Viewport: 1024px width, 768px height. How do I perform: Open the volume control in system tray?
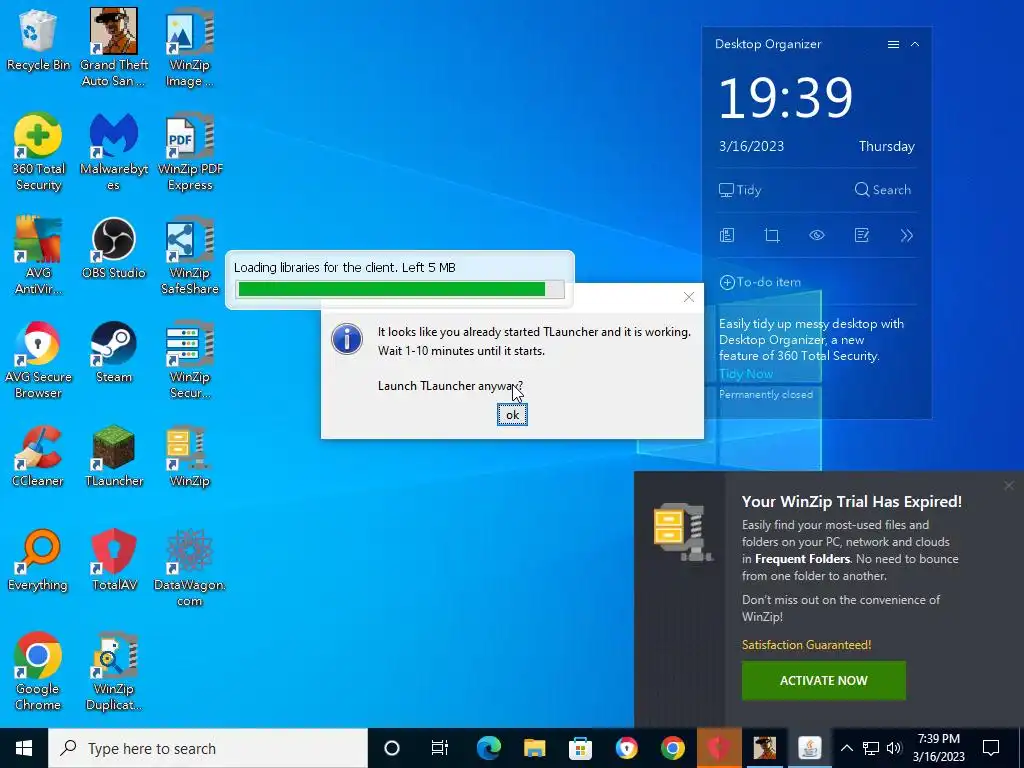click(894, 748)
